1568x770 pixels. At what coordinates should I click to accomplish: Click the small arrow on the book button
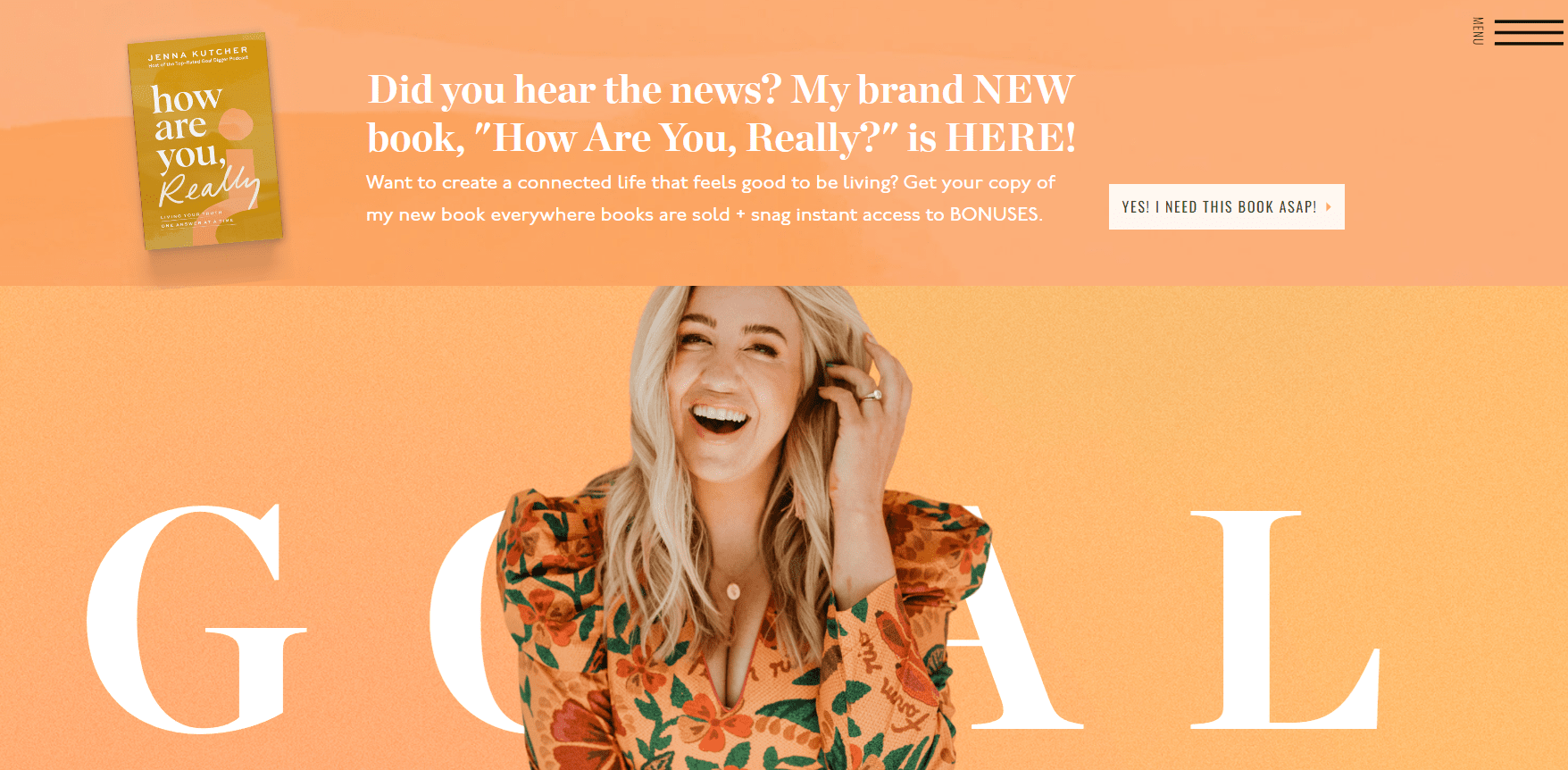point(1329,206)
